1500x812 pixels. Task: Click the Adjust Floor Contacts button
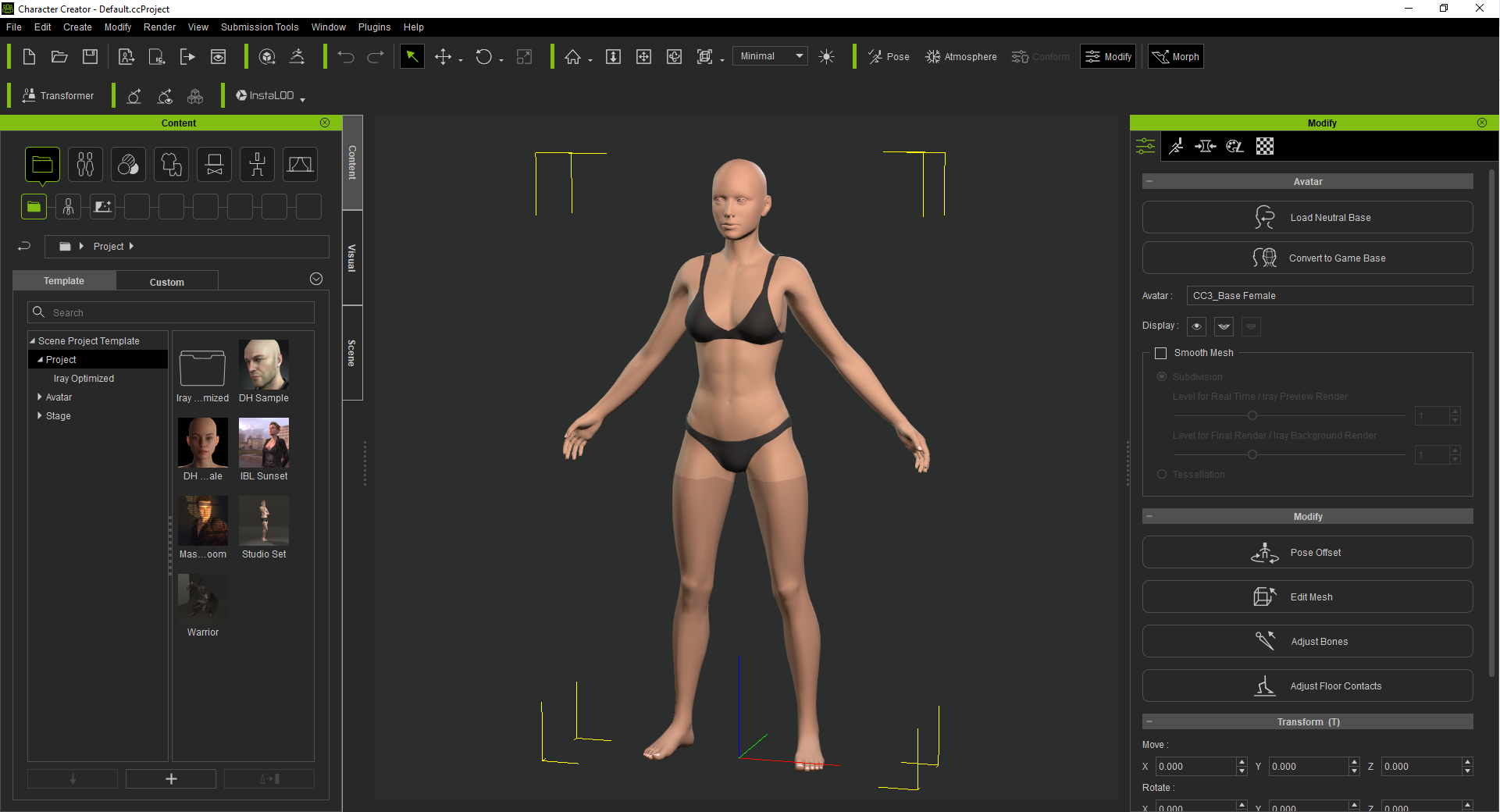1307,686
